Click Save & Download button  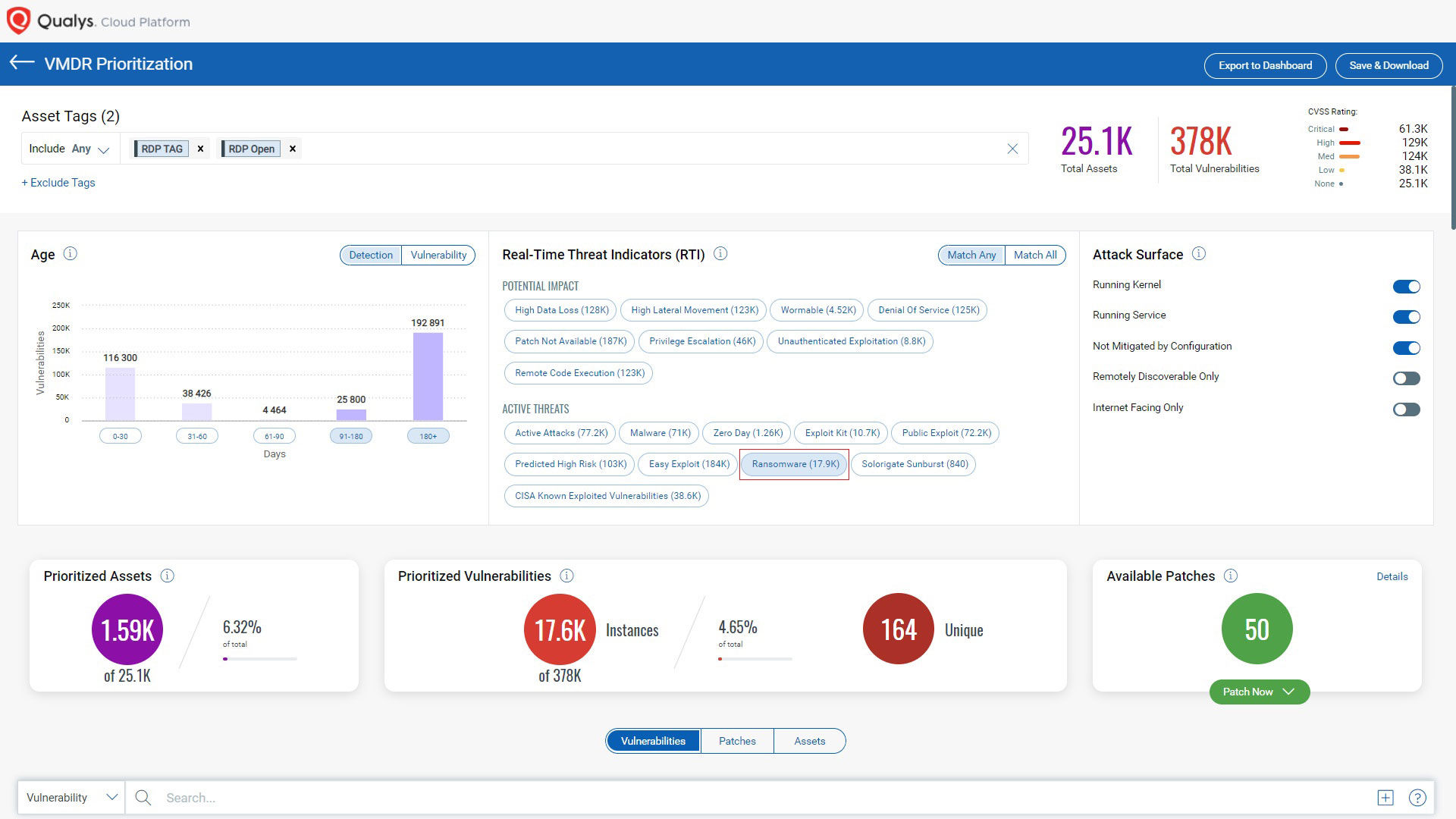point(1389,65)
